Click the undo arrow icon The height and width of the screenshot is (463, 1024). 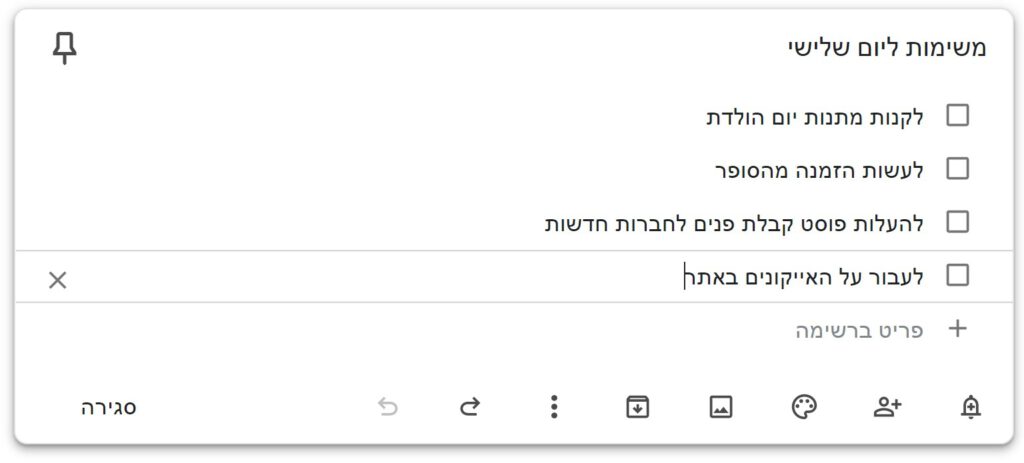click(x=387, y=407)
